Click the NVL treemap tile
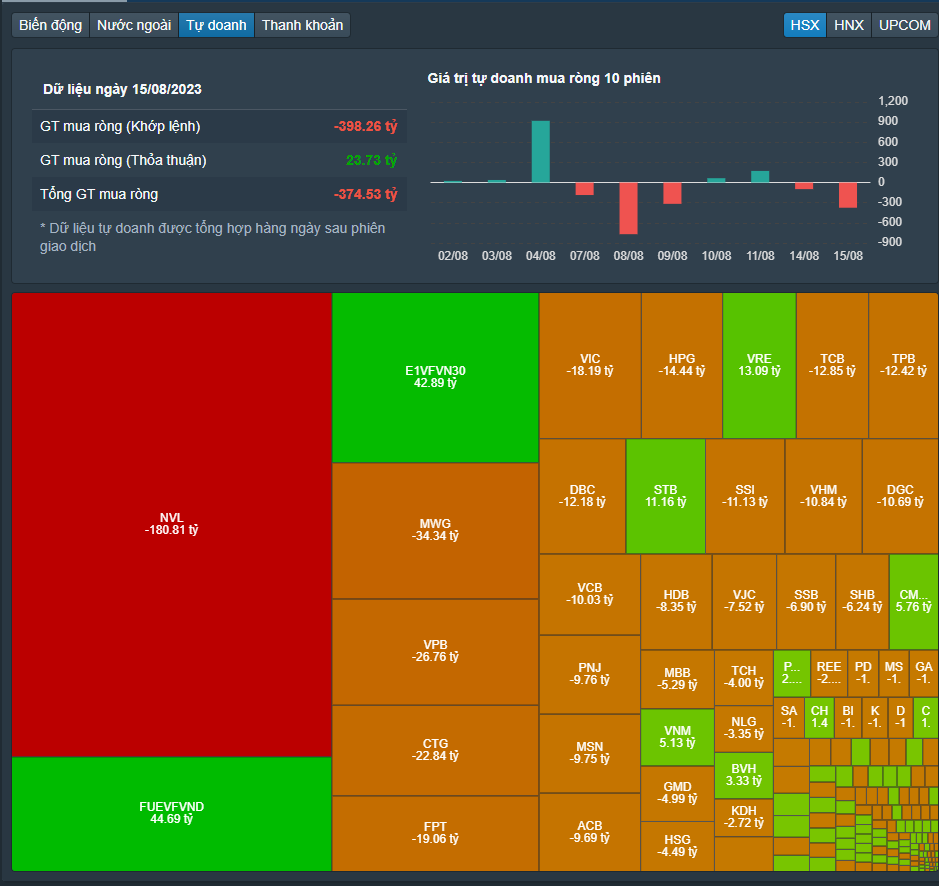Image resolution: width=939 pixels, height=886 pixels. [172, 525]
